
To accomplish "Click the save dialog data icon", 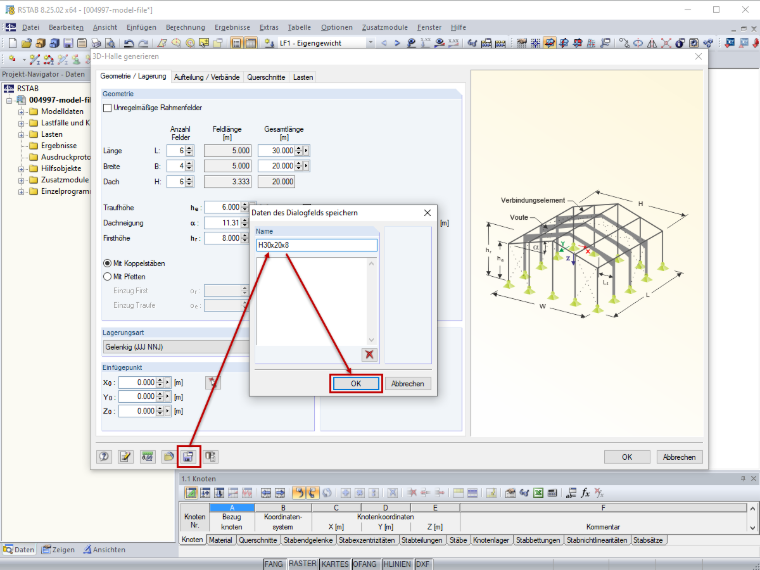I will (x=189, y=457).
